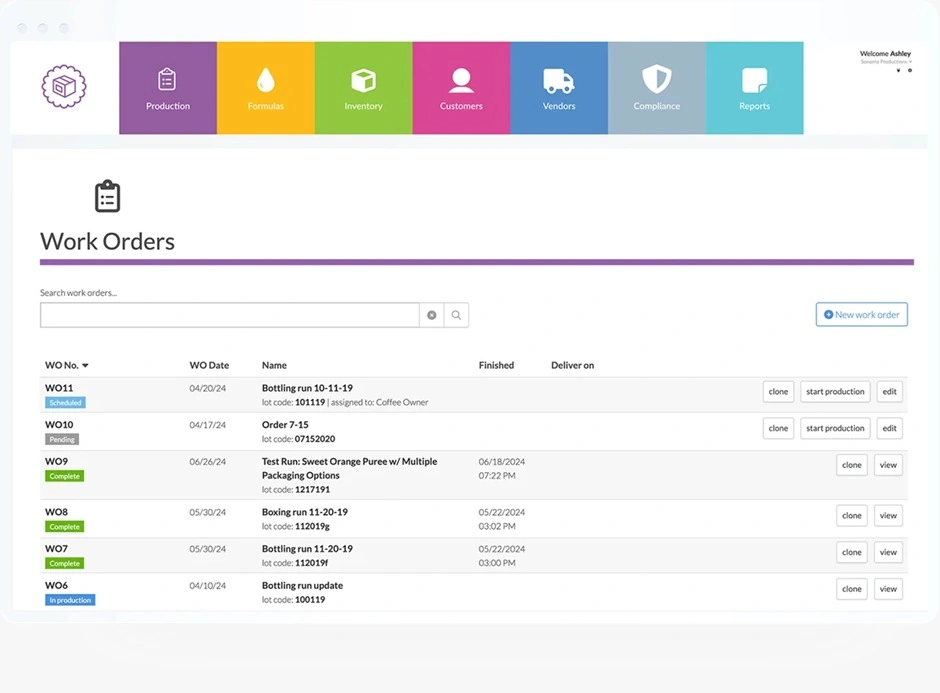Image resolution: width=940 pixels, height=693 pixels.
Task: Click the box logo icon at top left
Action: (x=64, y=87)
